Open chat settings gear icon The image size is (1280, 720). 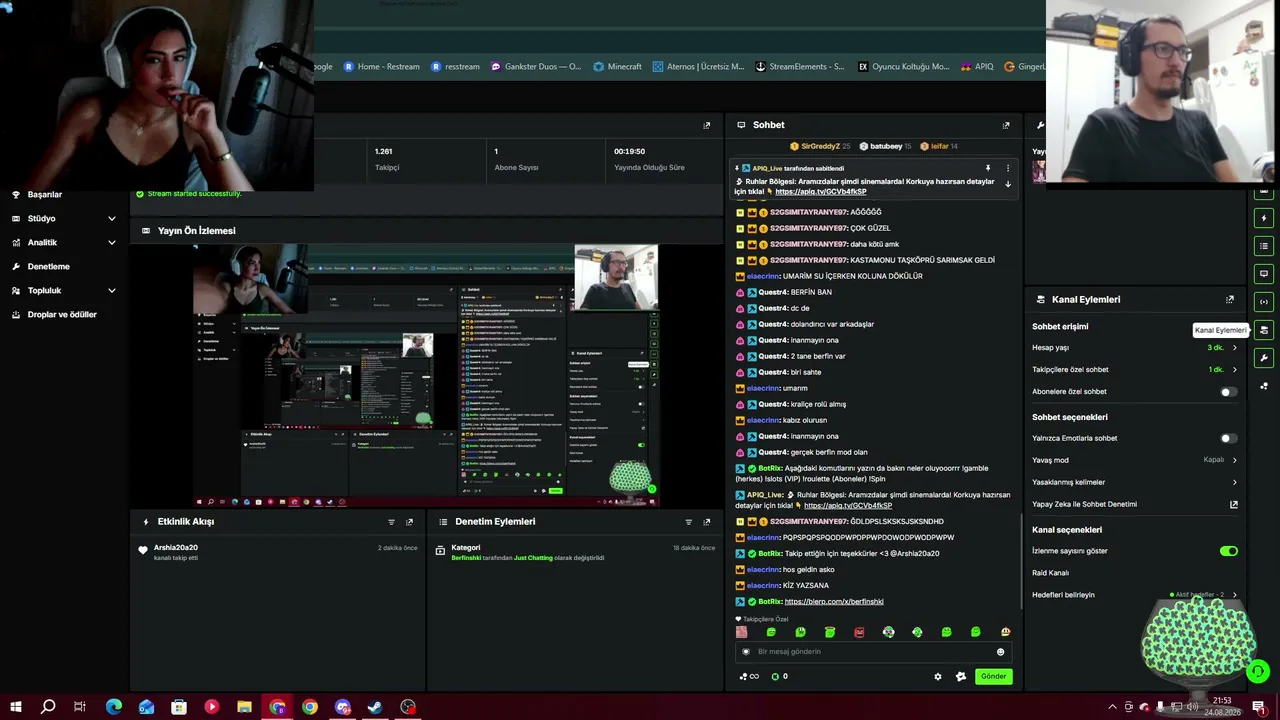pyautogui.click(x=938, y=677)
